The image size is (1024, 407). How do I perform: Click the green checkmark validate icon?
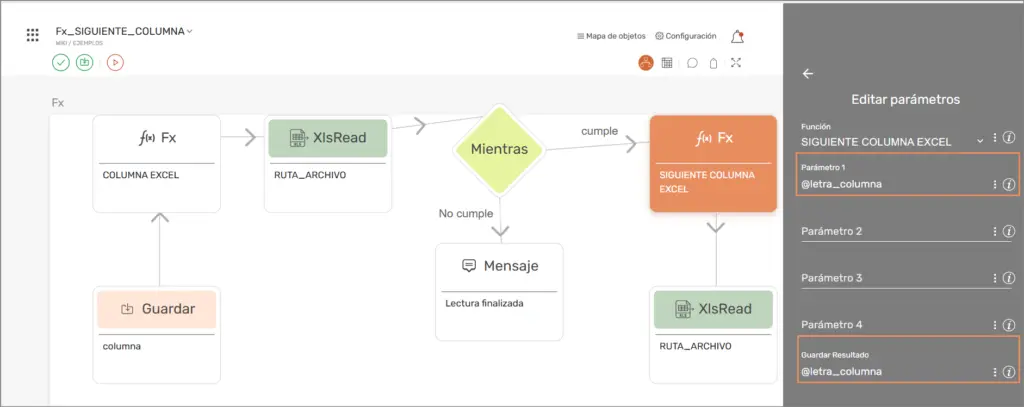pyautogui.click(x=61, y=62)
